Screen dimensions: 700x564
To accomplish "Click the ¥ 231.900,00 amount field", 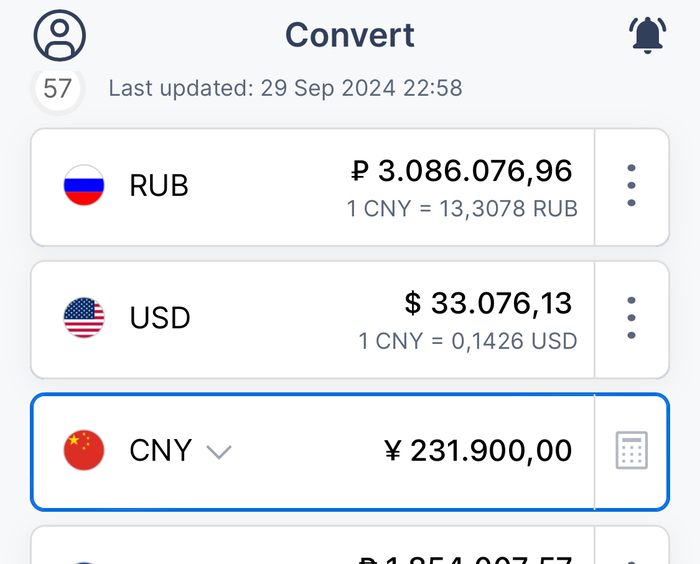I will 478,451.
